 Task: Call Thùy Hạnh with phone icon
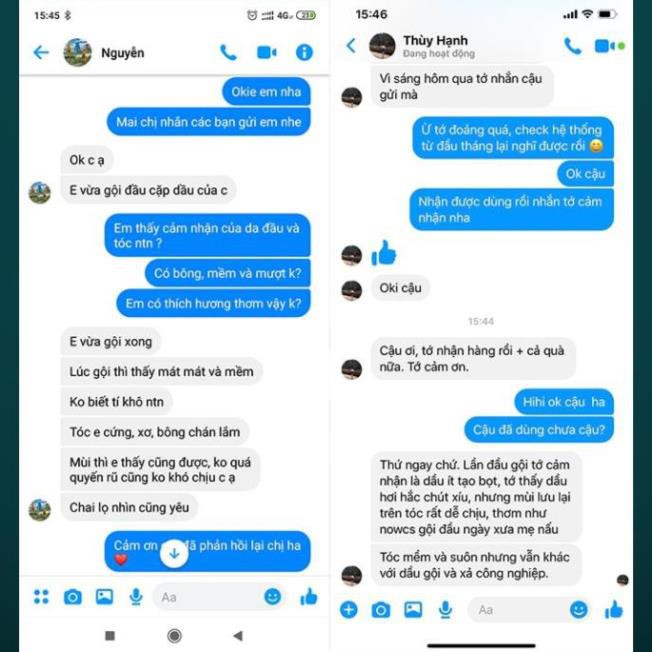pos(573,46)
